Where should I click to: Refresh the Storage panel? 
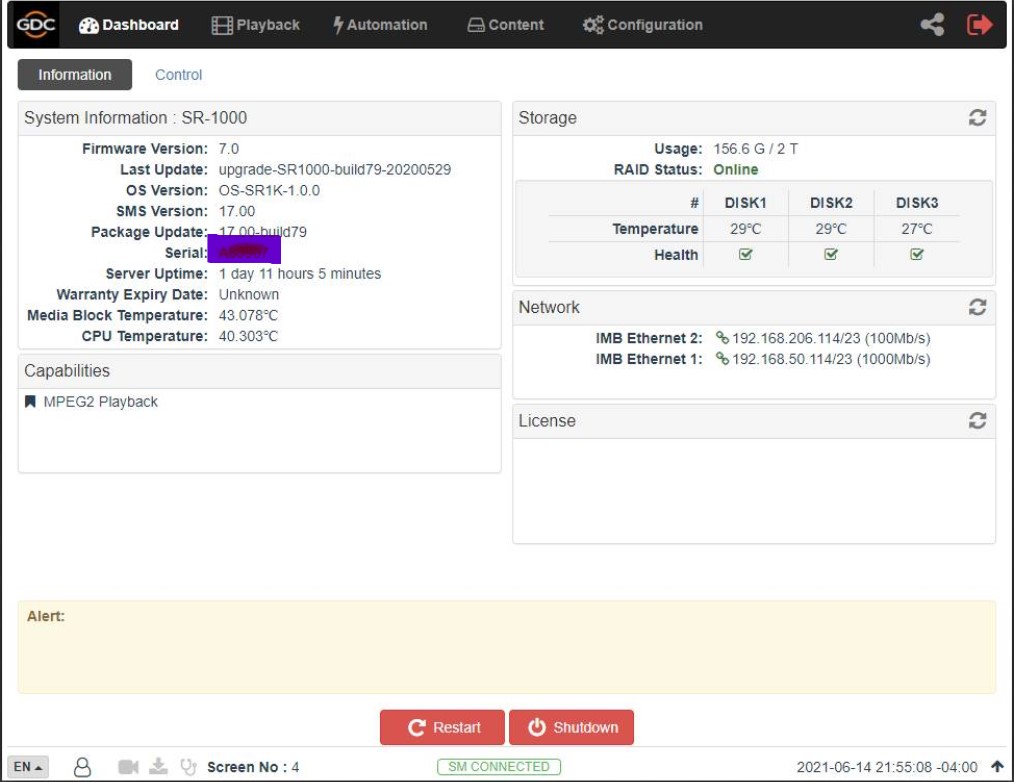tap(977, 118)
